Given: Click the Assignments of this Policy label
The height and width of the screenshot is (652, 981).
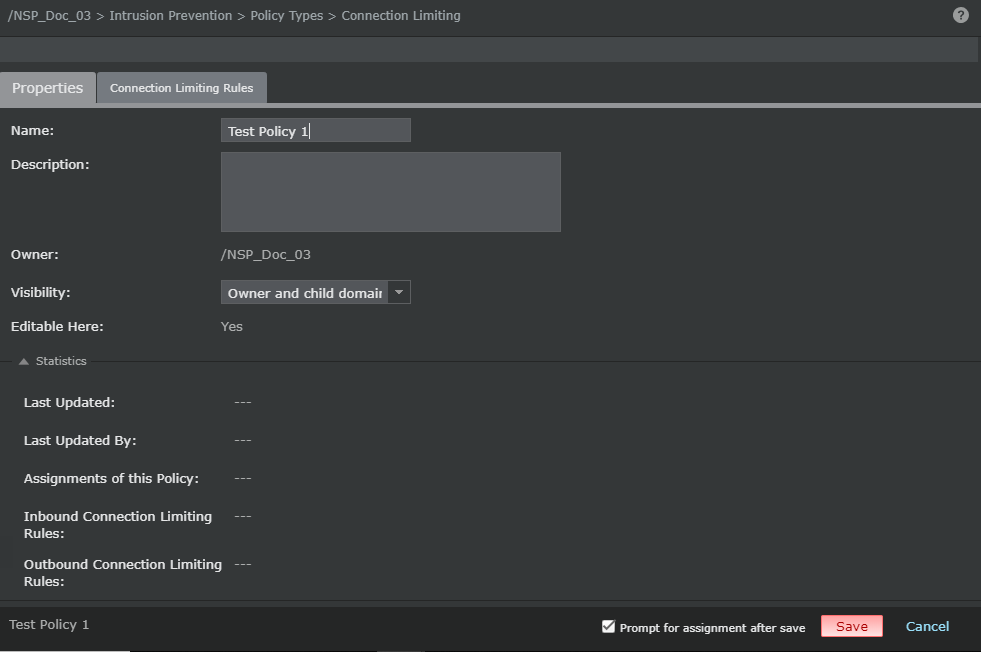Looking at the screenshot, I should tap(111, 479).
